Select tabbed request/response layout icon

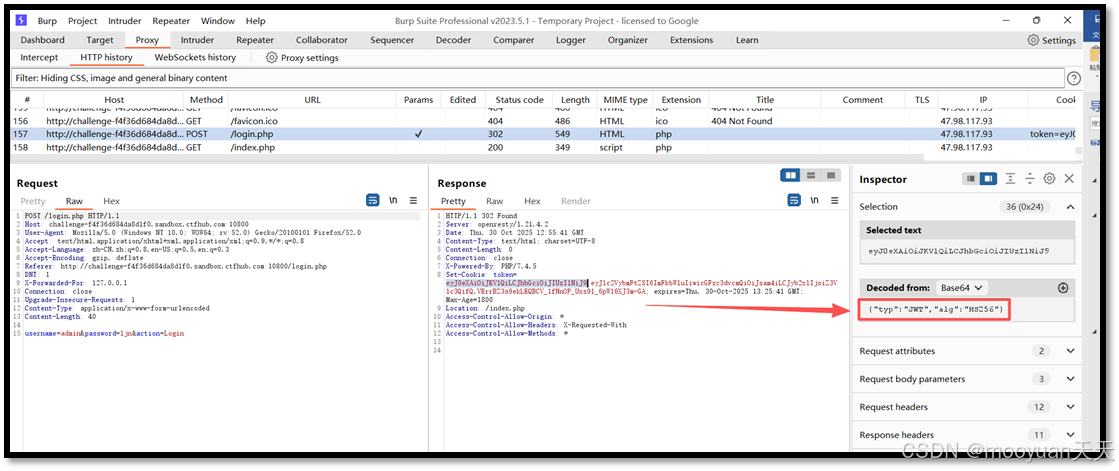pos(831,175)
